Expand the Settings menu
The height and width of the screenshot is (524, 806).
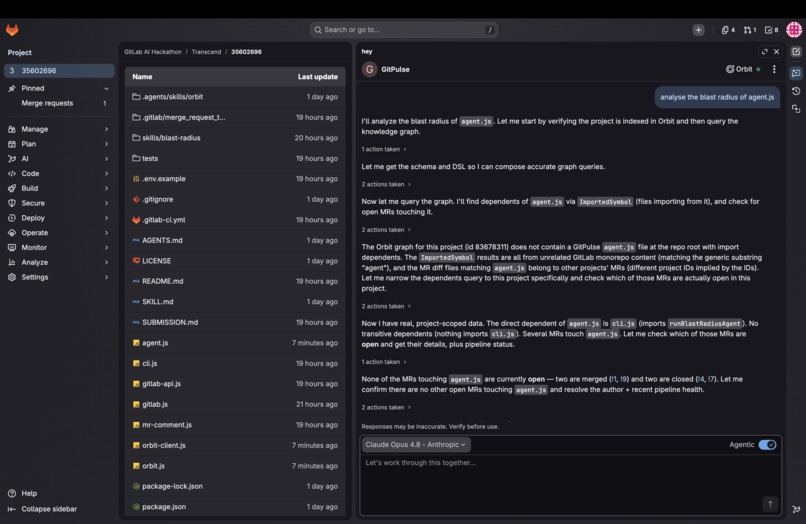click(58, 277)
